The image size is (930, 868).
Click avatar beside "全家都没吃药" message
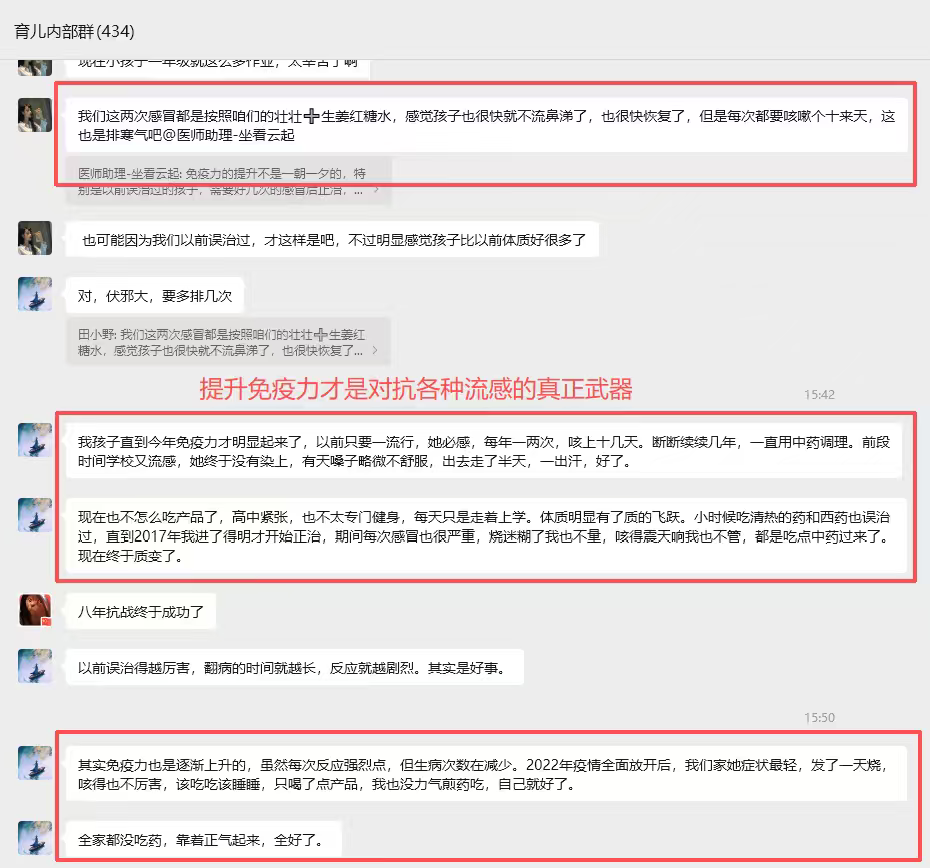point(35,837)
